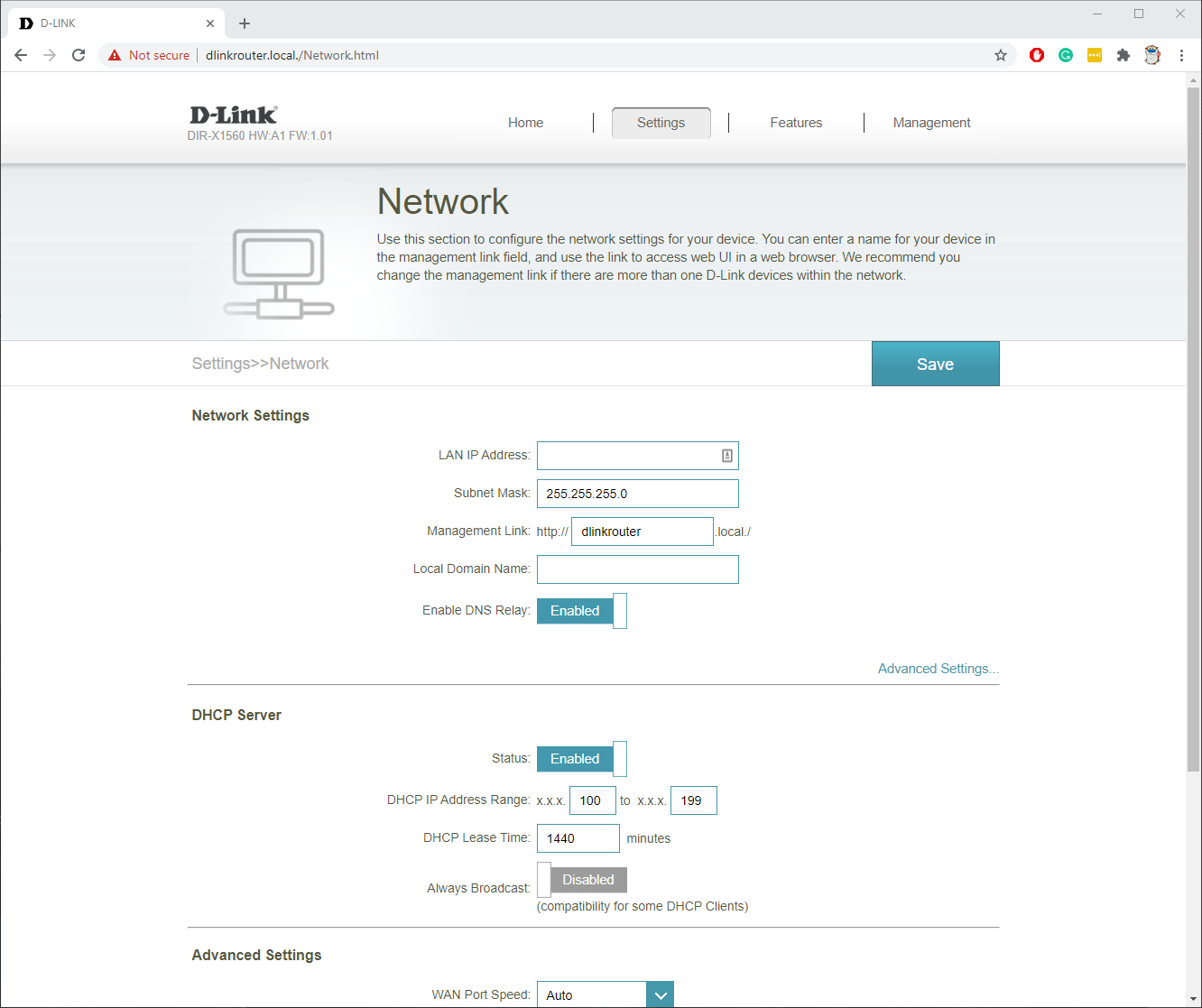Open the Features menu
1202x1008 pixels.
[x=796, y=123]
